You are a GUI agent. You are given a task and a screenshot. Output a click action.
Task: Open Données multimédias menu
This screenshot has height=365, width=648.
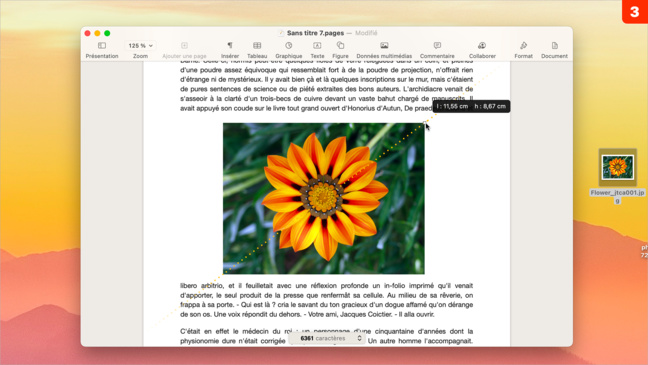click(384, 50)
